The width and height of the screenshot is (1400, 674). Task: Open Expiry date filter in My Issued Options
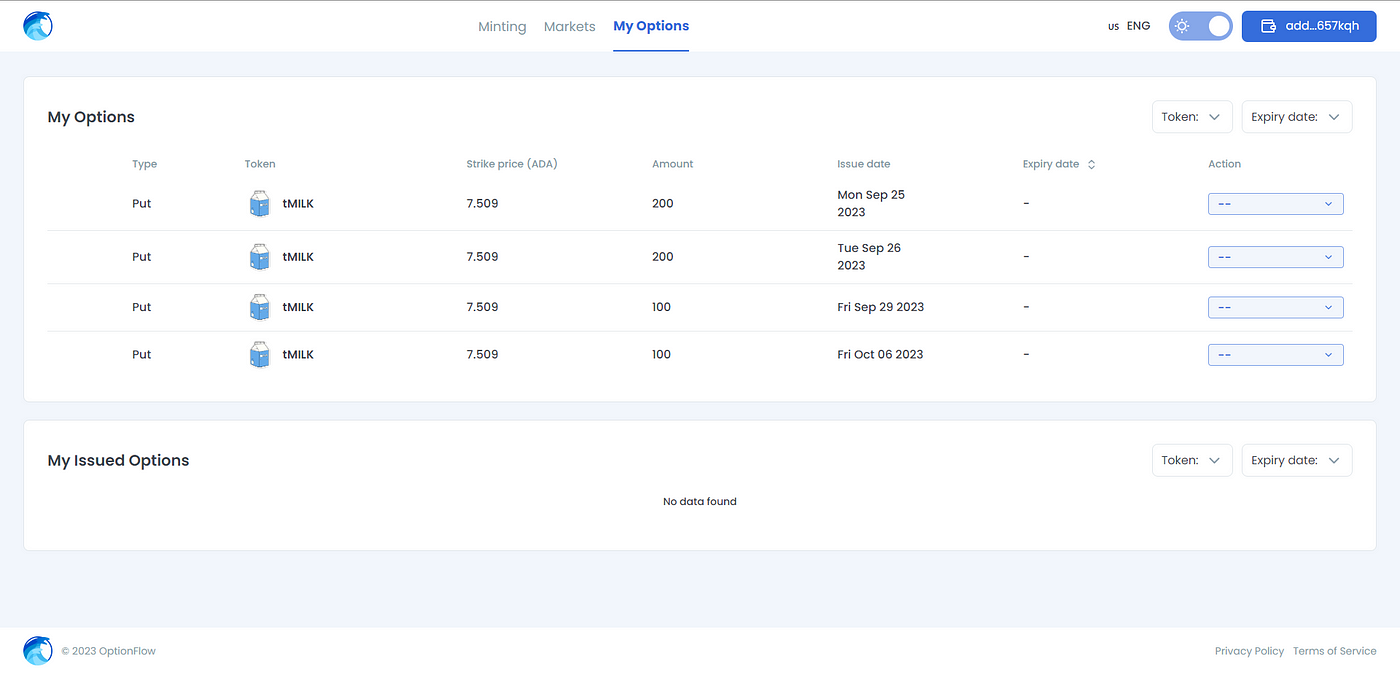[1297, 460]
